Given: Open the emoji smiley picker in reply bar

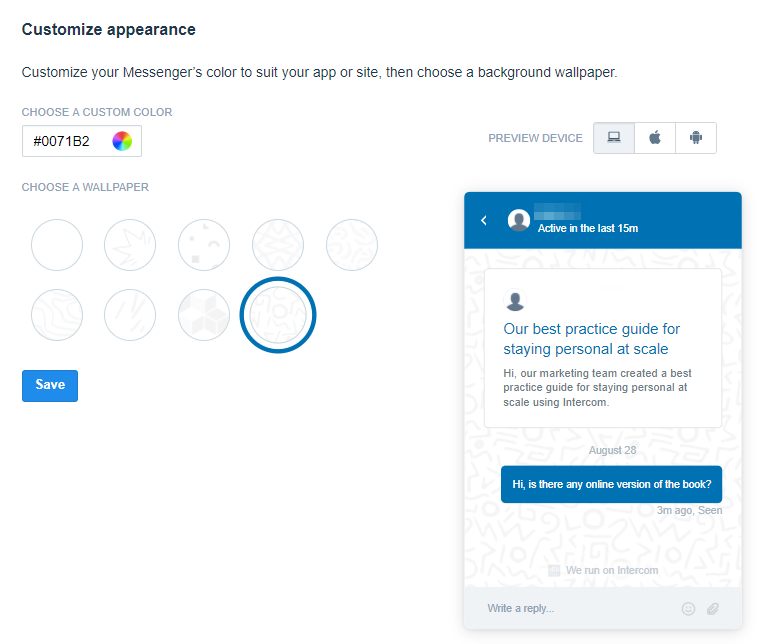Looking at the screenshot, I should (x=688, y=608).
